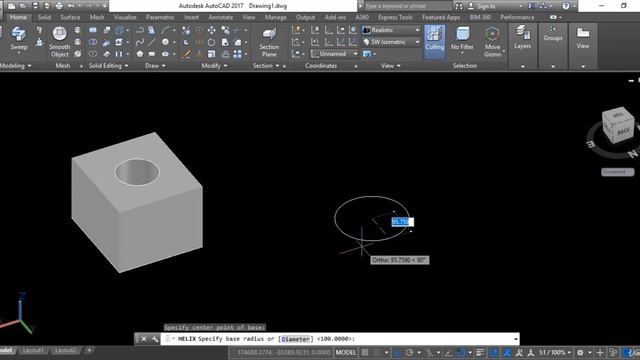
Task: Toggle MODEL space button in status bar
Action: (345, 352)
